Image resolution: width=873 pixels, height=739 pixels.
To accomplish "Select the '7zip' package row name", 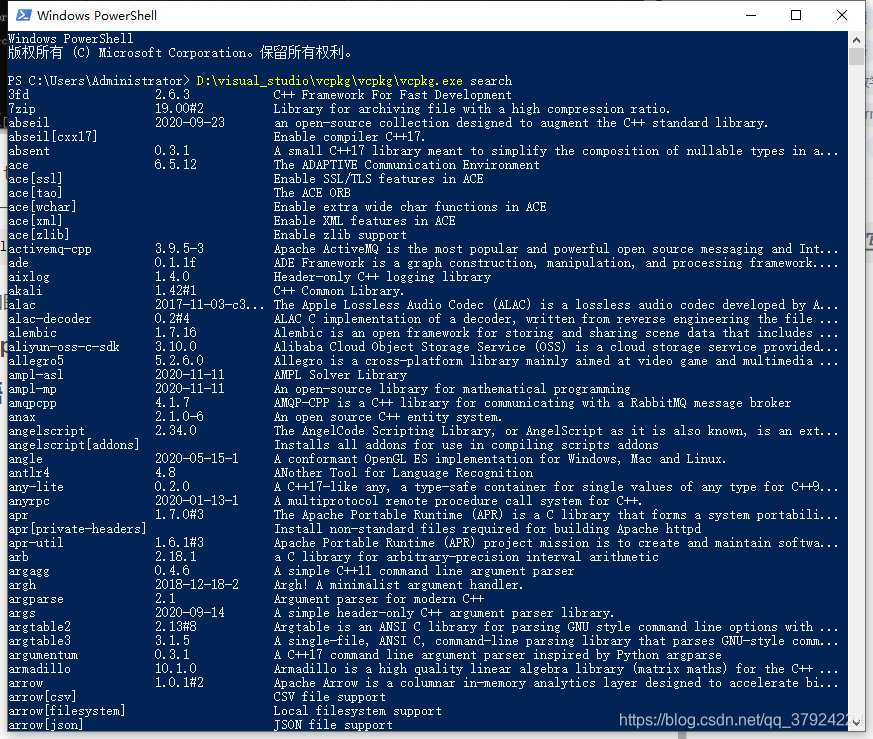I will click(22, 109).
